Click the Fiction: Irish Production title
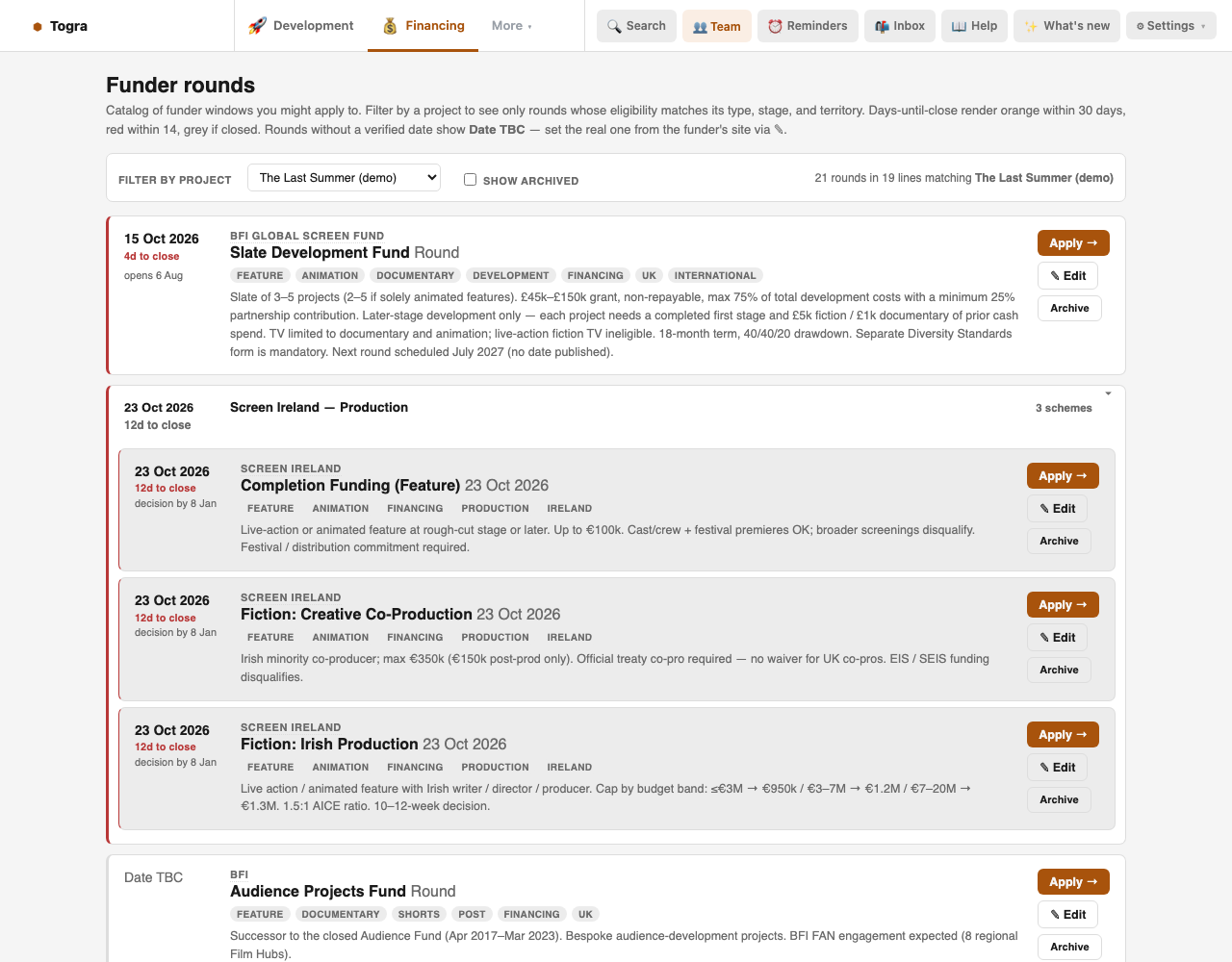 point(329,745)
